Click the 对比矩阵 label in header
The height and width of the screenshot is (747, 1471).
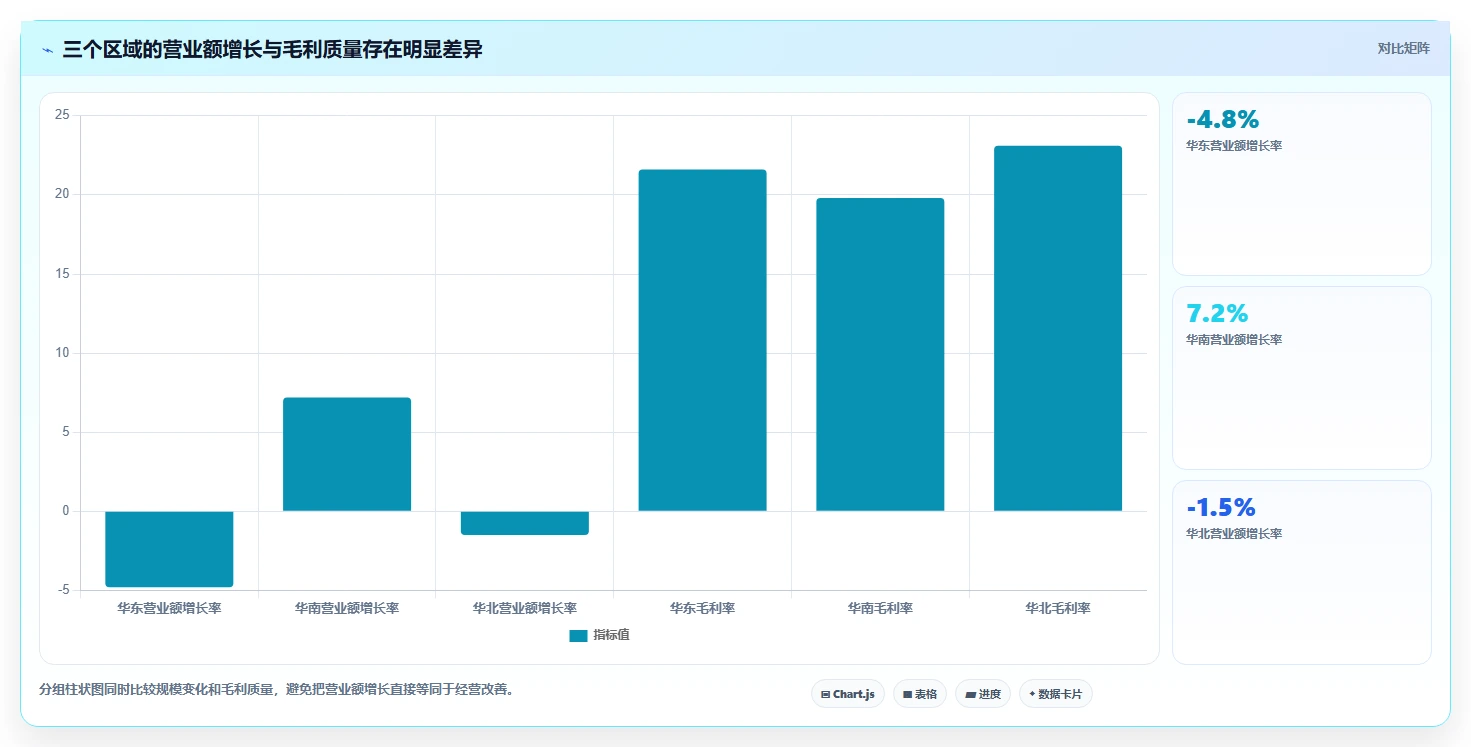pos(1403,48)
